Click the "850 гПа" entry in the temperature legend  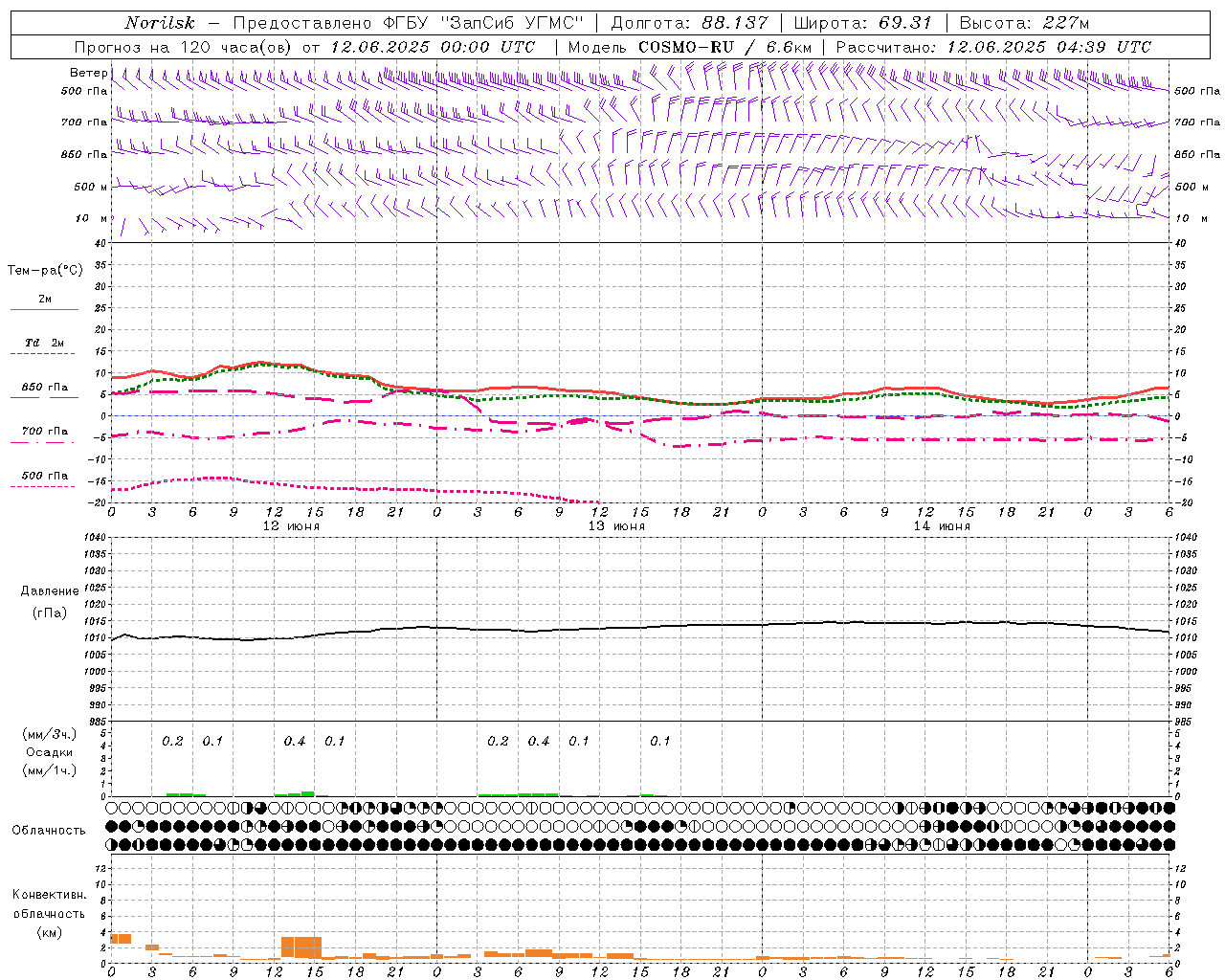tap(45, 388)
